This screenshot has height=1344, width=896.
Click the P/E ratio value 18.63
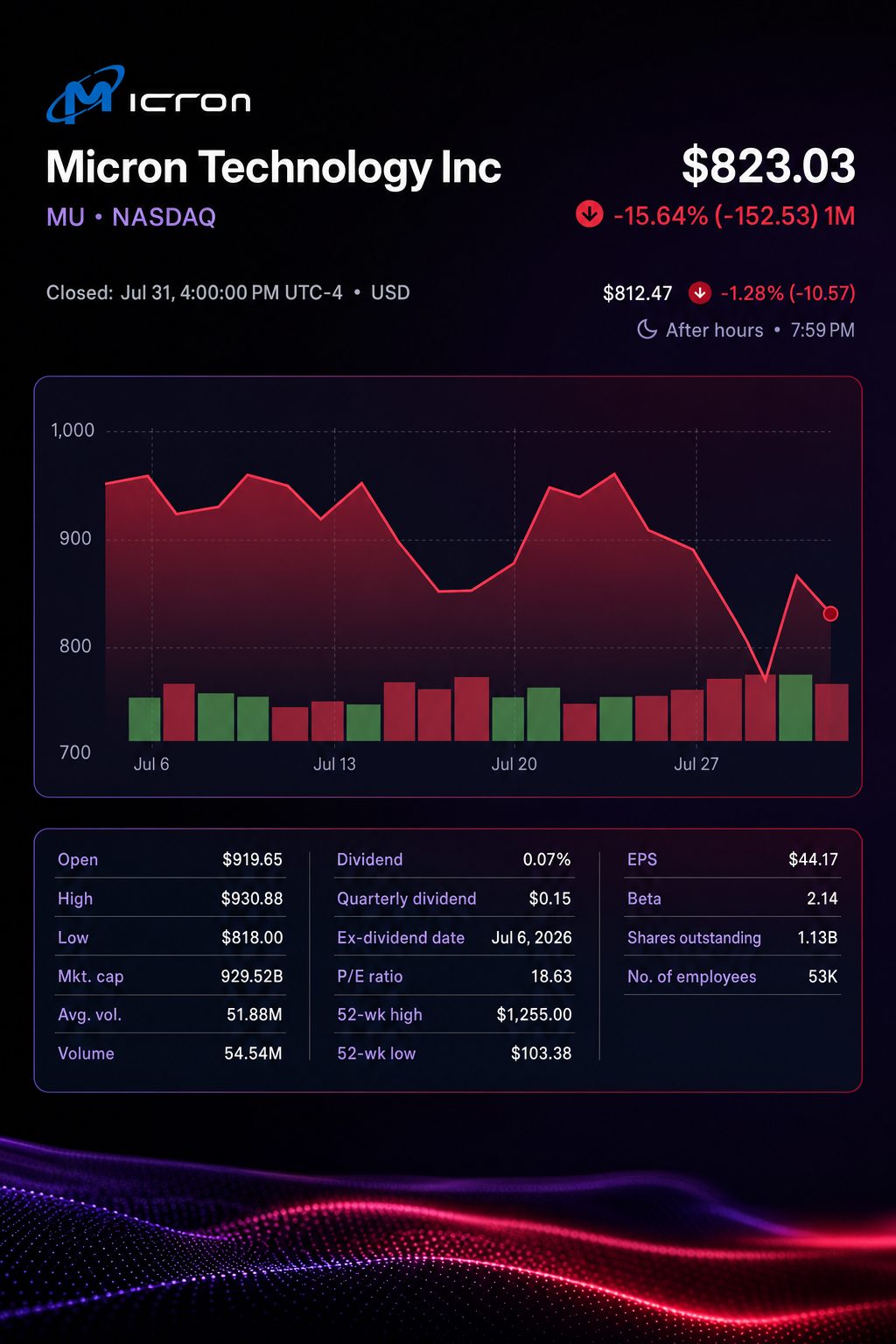click(551, 976)
